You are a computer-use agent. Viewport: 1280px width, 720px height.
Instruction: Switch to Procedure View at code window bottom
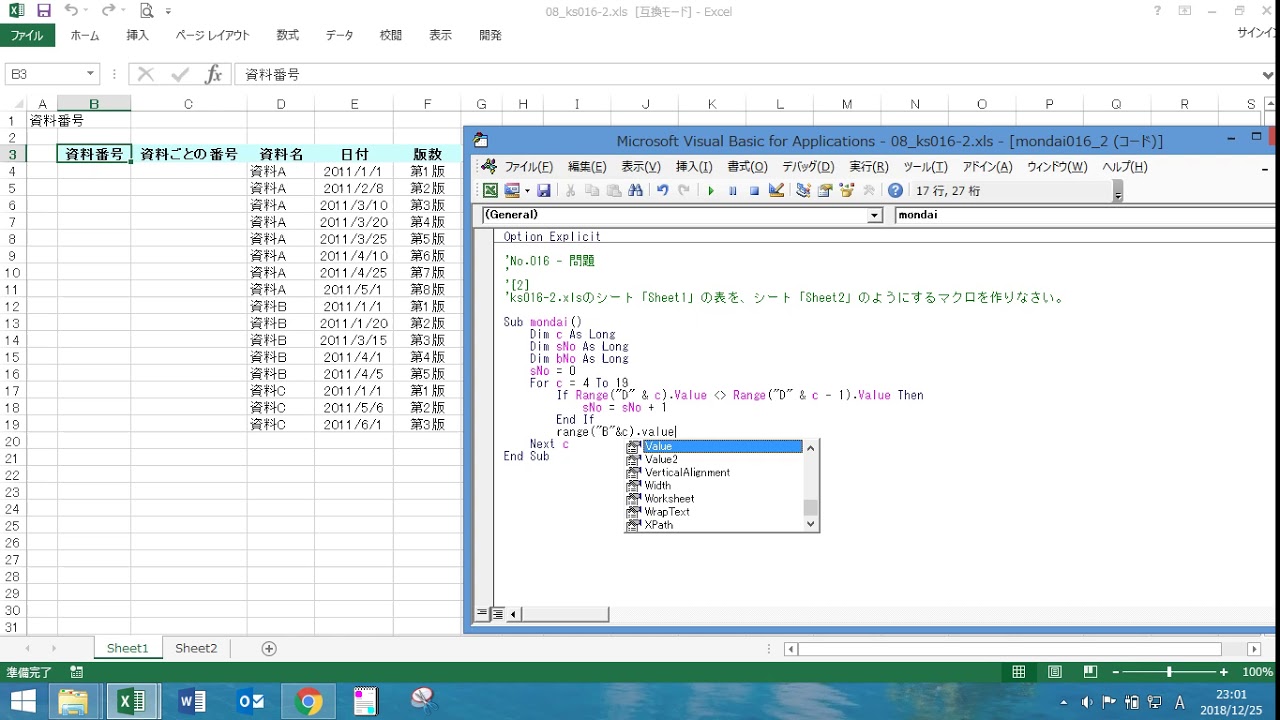coord(483,614)
